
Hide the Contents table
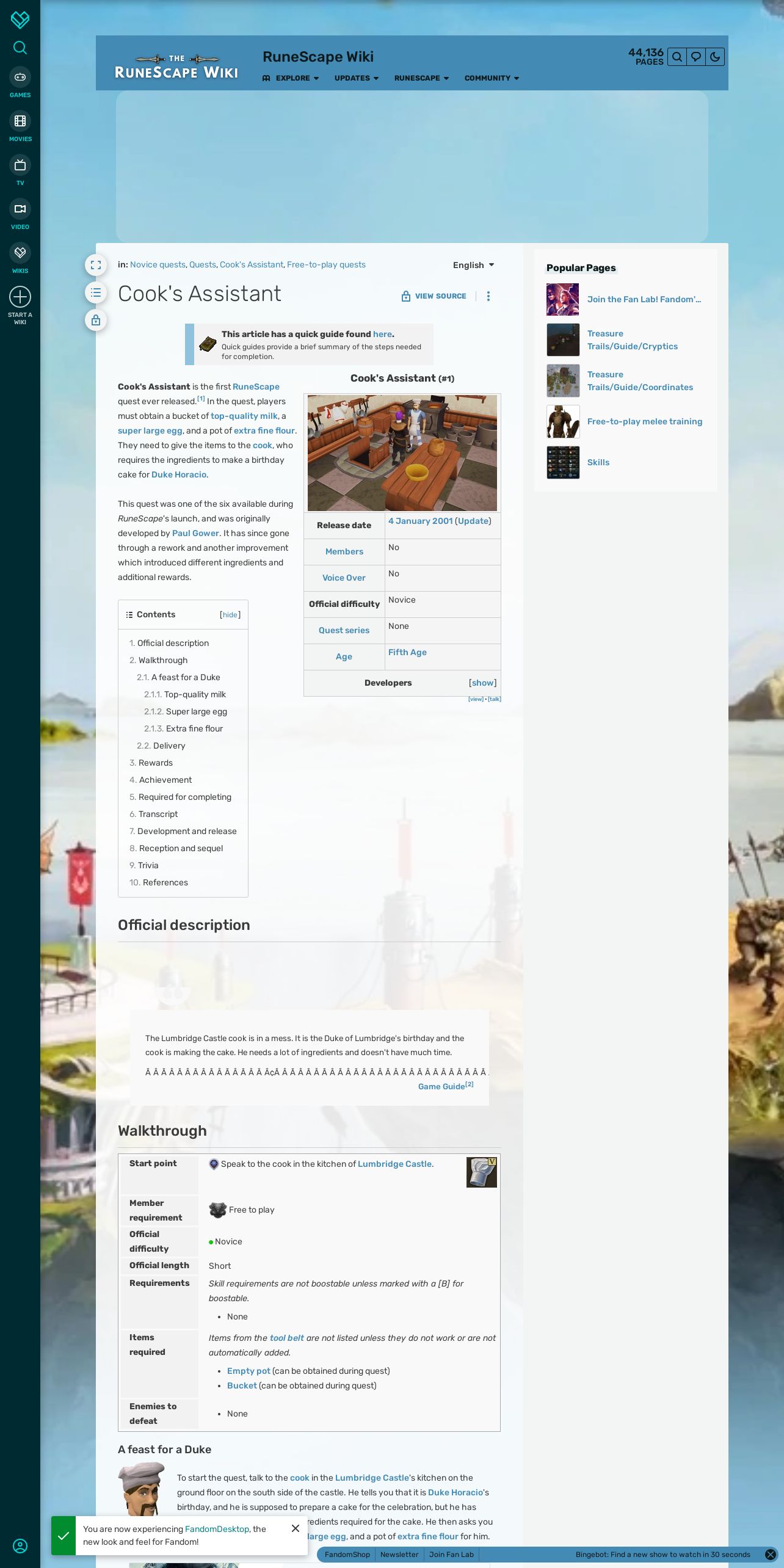(230, 615)
